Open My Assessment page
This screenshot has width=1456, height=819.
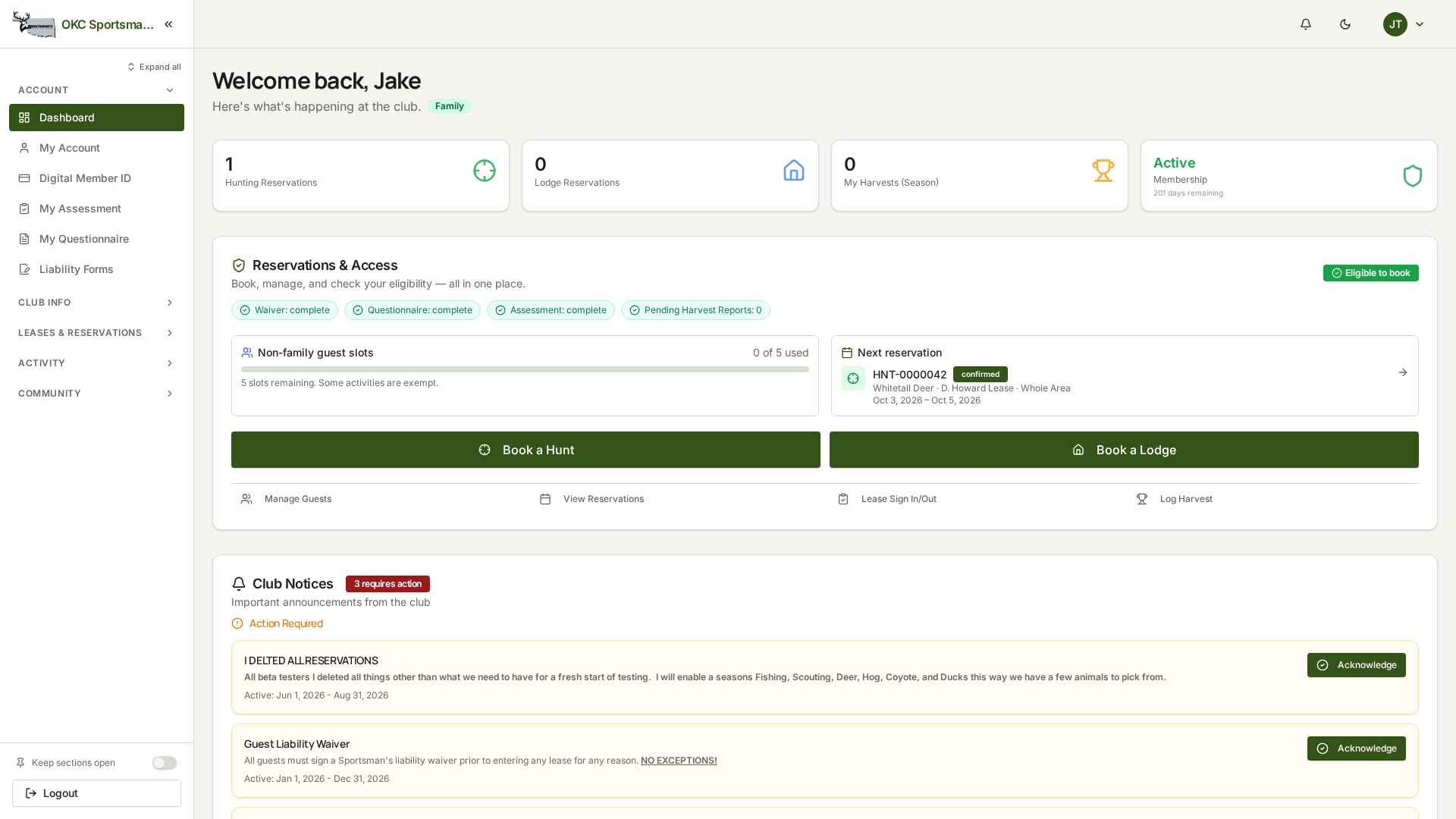pyautogui.click(x=96, y=209)
